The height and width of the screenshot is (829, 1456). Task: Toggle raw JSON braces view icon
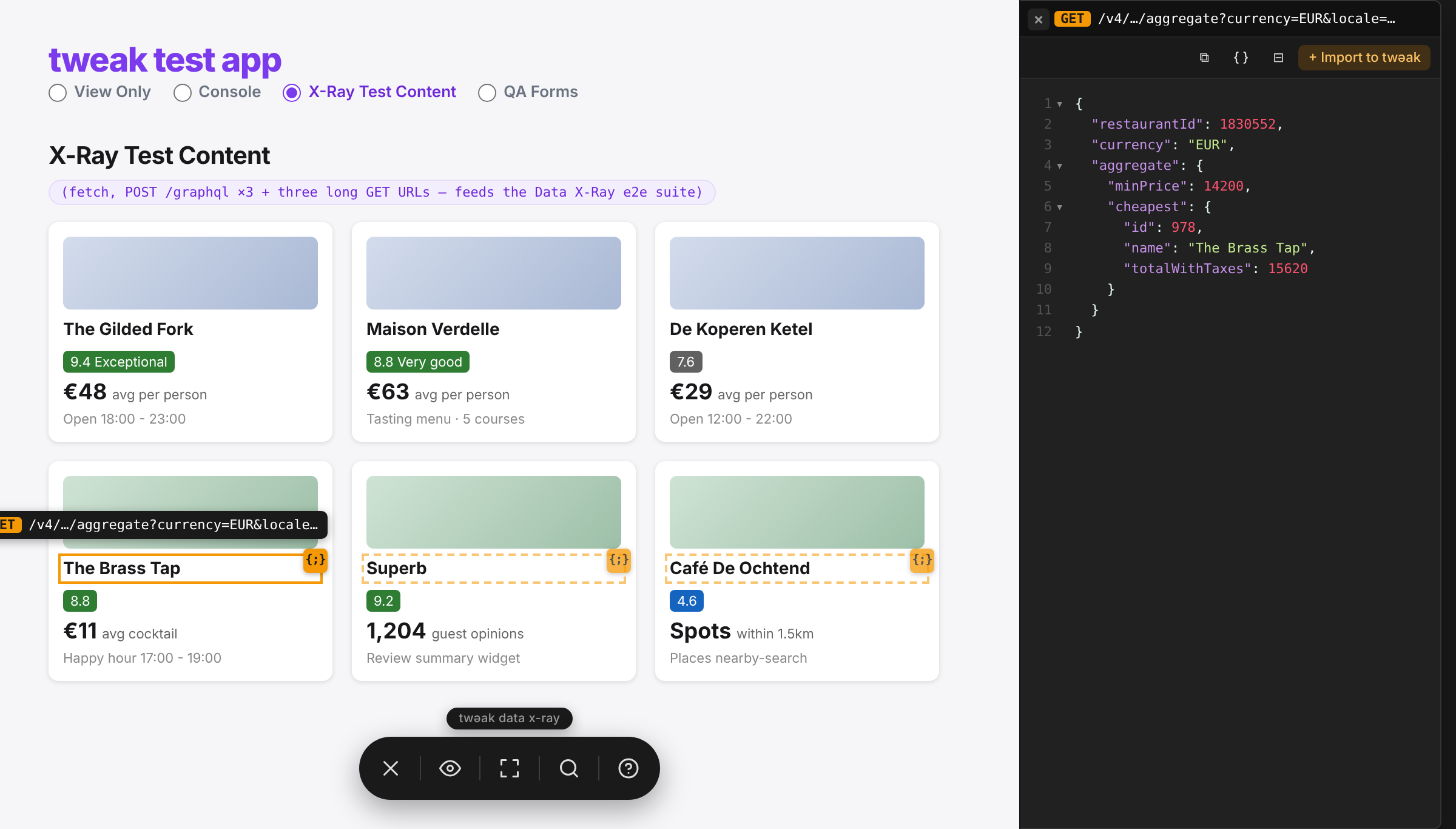coord(1241,58)
